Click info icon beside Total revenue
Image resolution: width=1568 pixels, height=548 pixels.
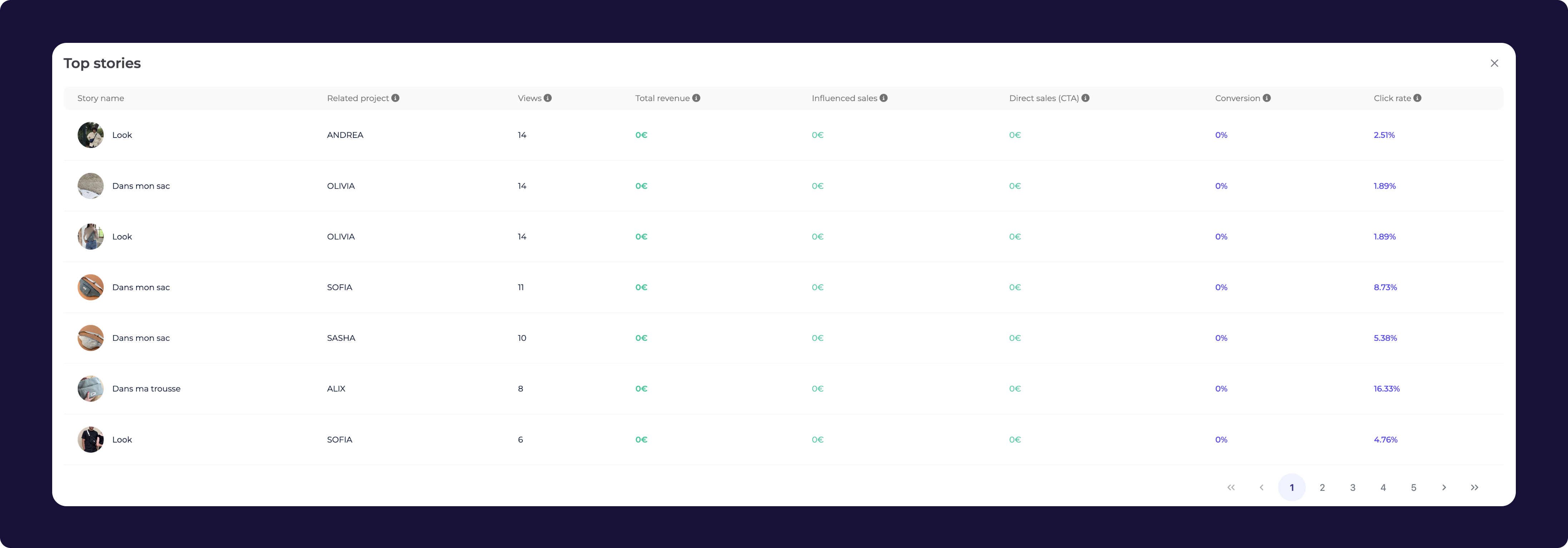pyautogui.click(x=696, y=98)
